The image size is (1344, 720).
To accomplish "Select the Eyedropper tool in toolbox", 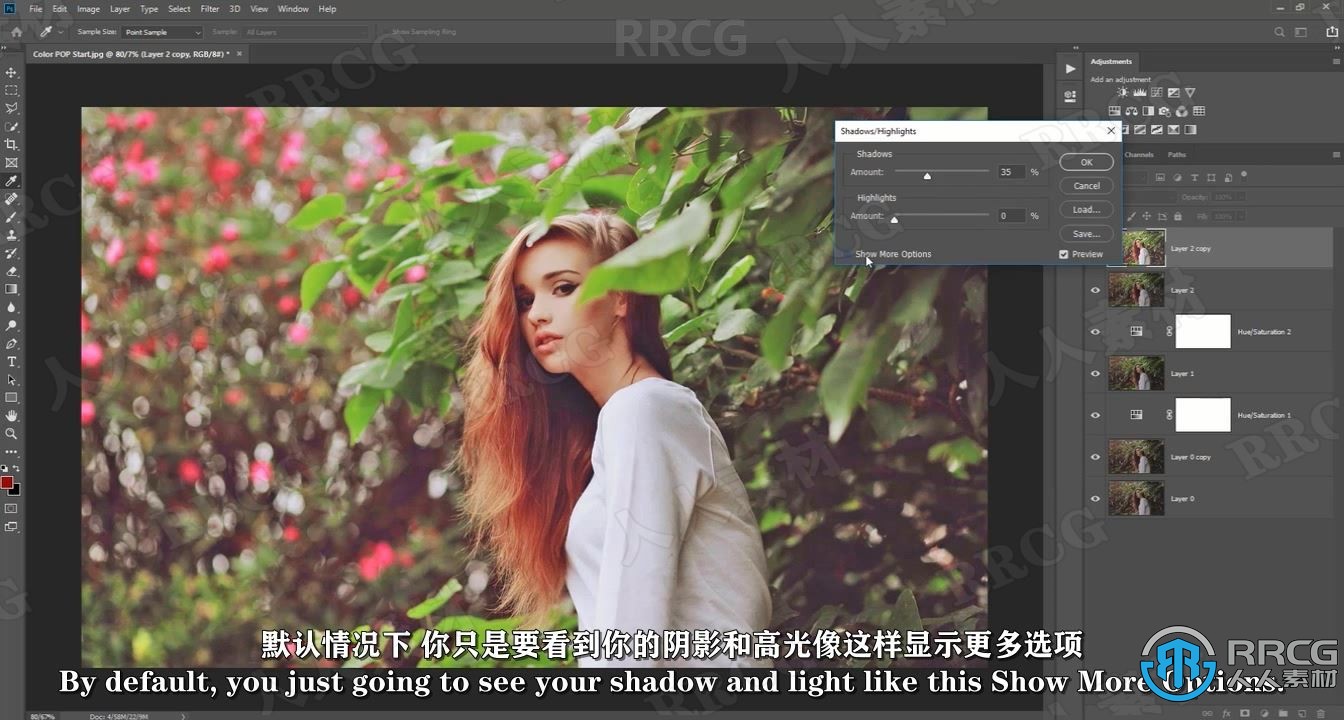I will pyautogui.click(x=12, y=180).
